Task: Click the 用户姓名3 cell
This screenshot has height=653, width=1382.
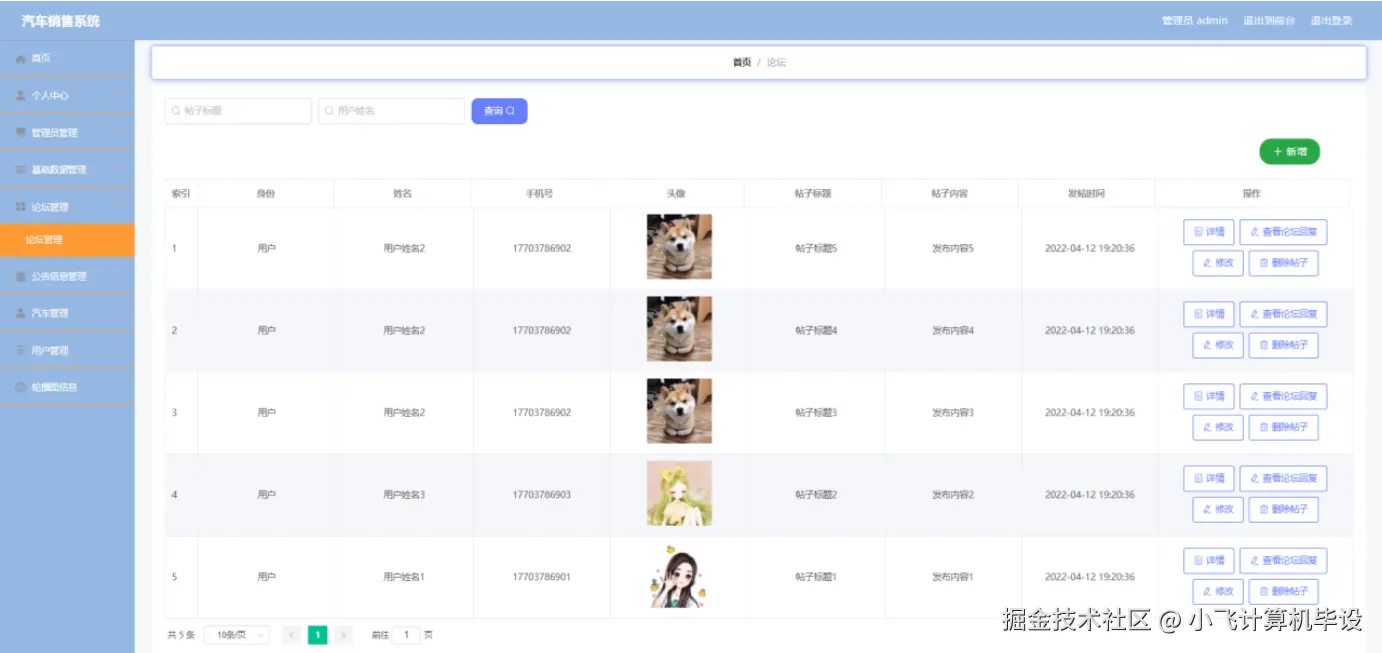Action: coord(404,495)
